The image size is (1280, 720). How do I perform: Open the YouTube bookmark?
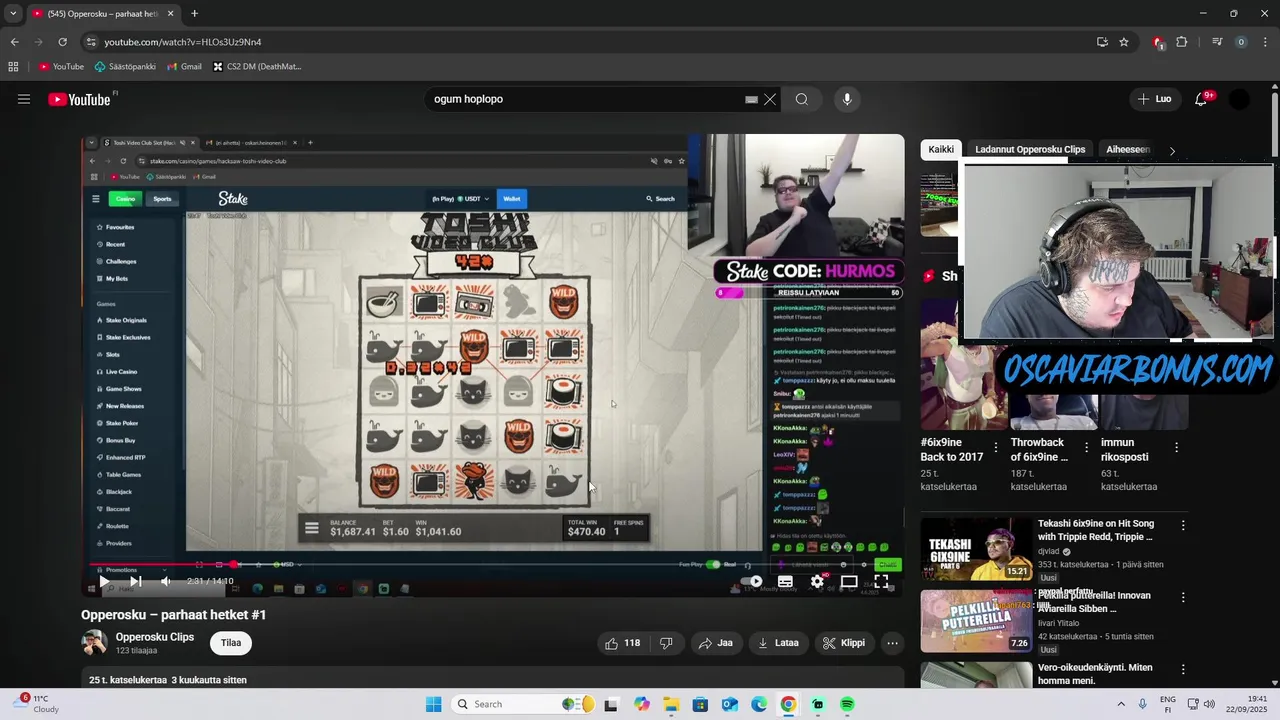click(x=61, y=67)
